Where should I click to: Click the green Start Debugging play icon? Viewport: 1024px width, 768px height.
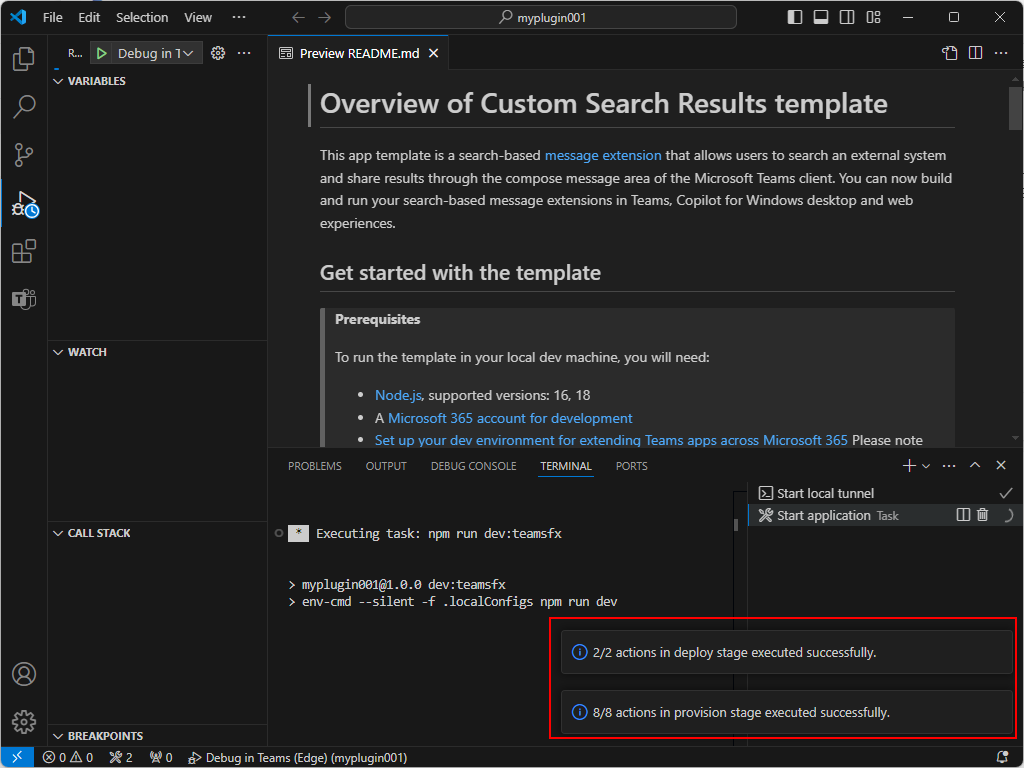101,54
